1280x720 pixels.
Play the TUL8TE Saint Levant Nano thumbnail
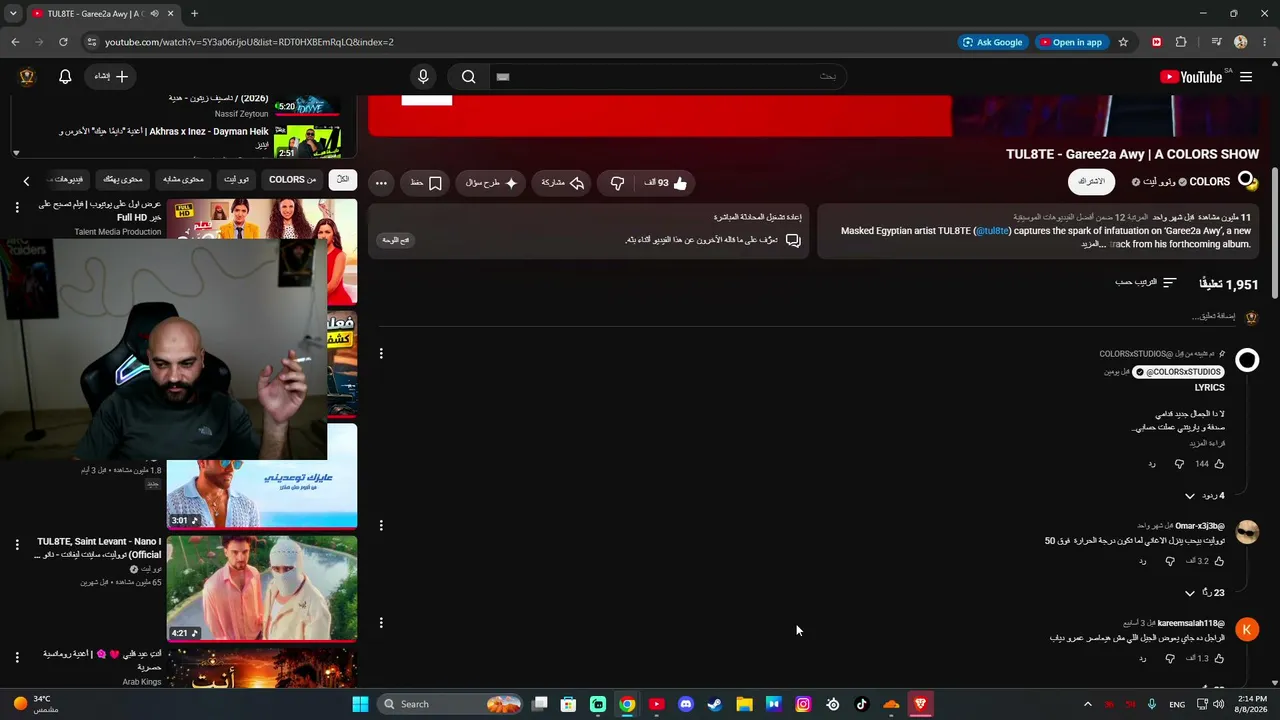click(x=262, y=588)
